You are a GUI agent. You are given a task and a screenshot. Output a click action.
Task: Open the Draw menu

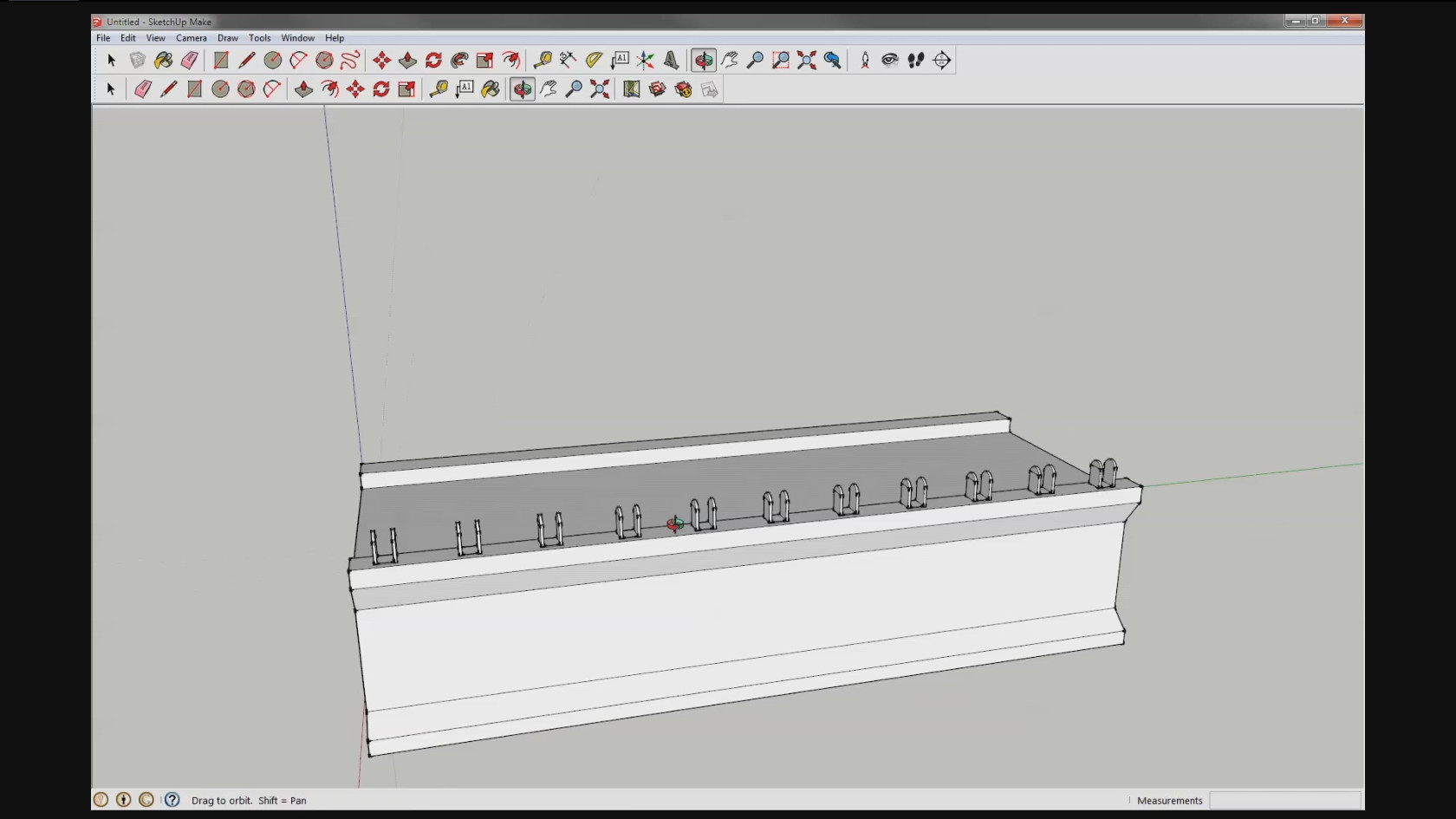point(227,38)
